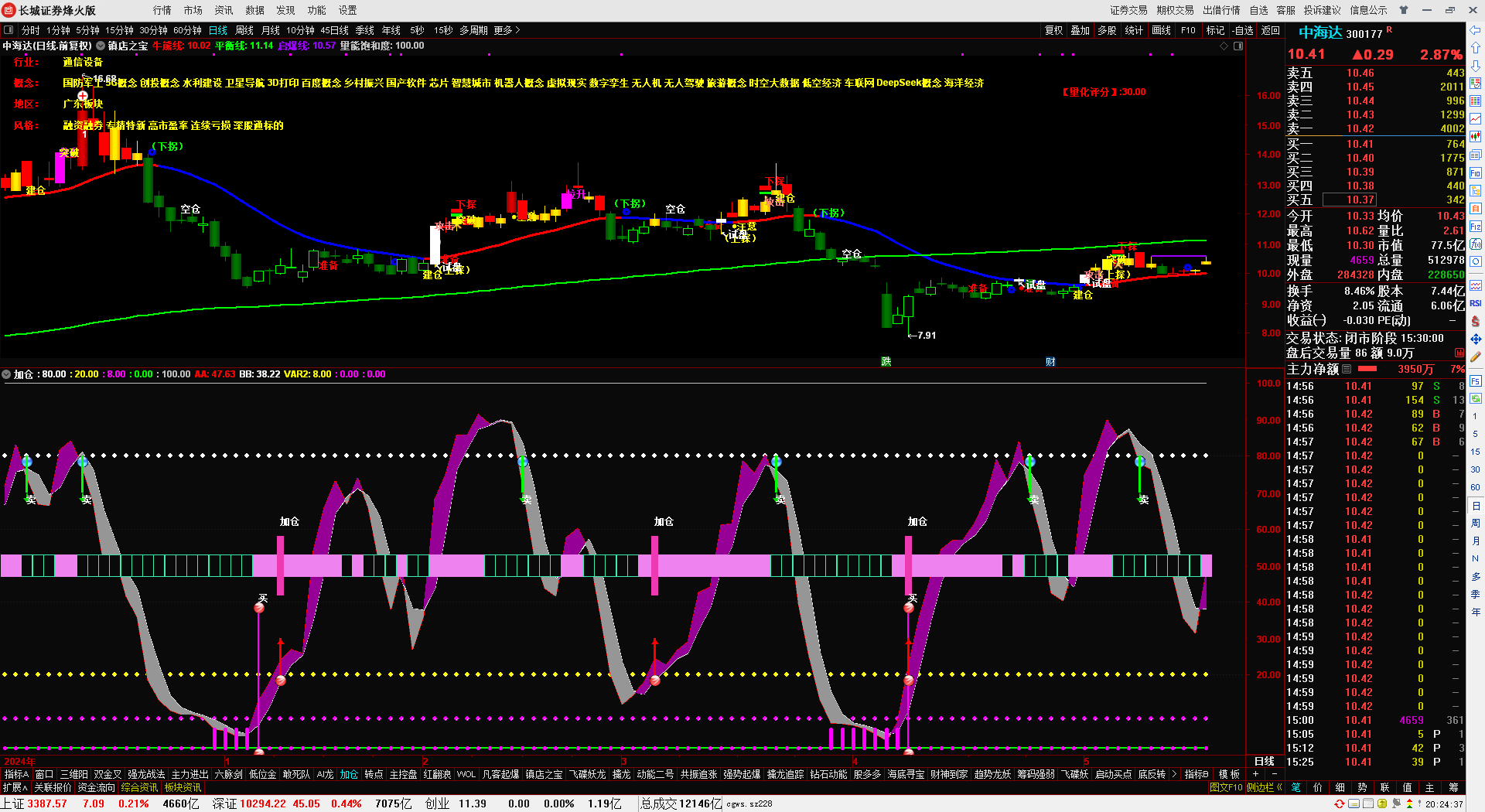Screen dimensions: 1485x812
Task: Click the 画线 drawing button
Action: (x=1161, y=30)
